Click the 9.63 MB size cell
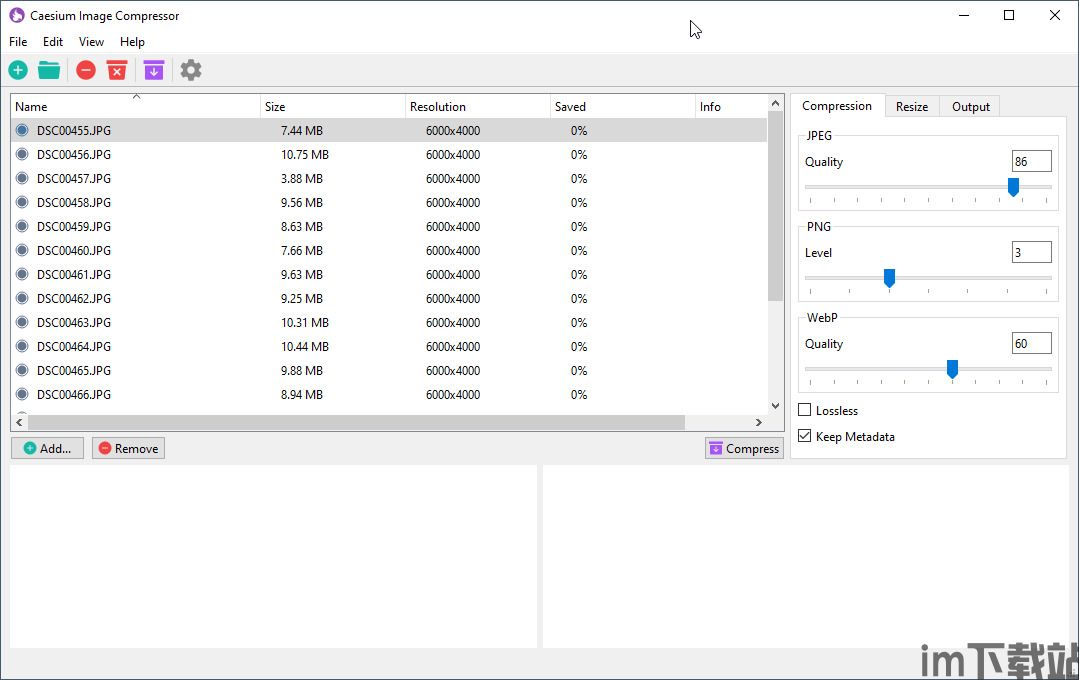Viewport: 1079px width, 680px height. tap(301, 274)
